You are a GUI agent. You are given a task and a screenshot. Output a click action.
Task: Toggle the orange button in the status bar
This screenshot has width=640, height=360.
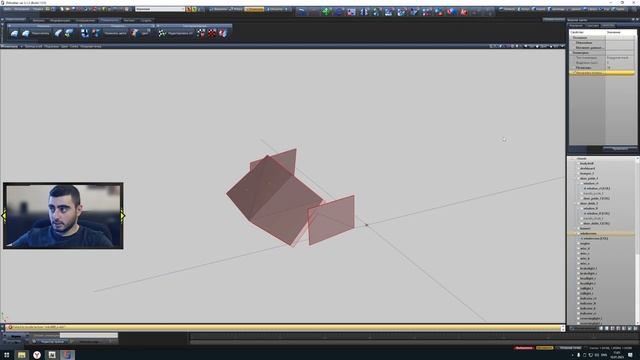544,348
